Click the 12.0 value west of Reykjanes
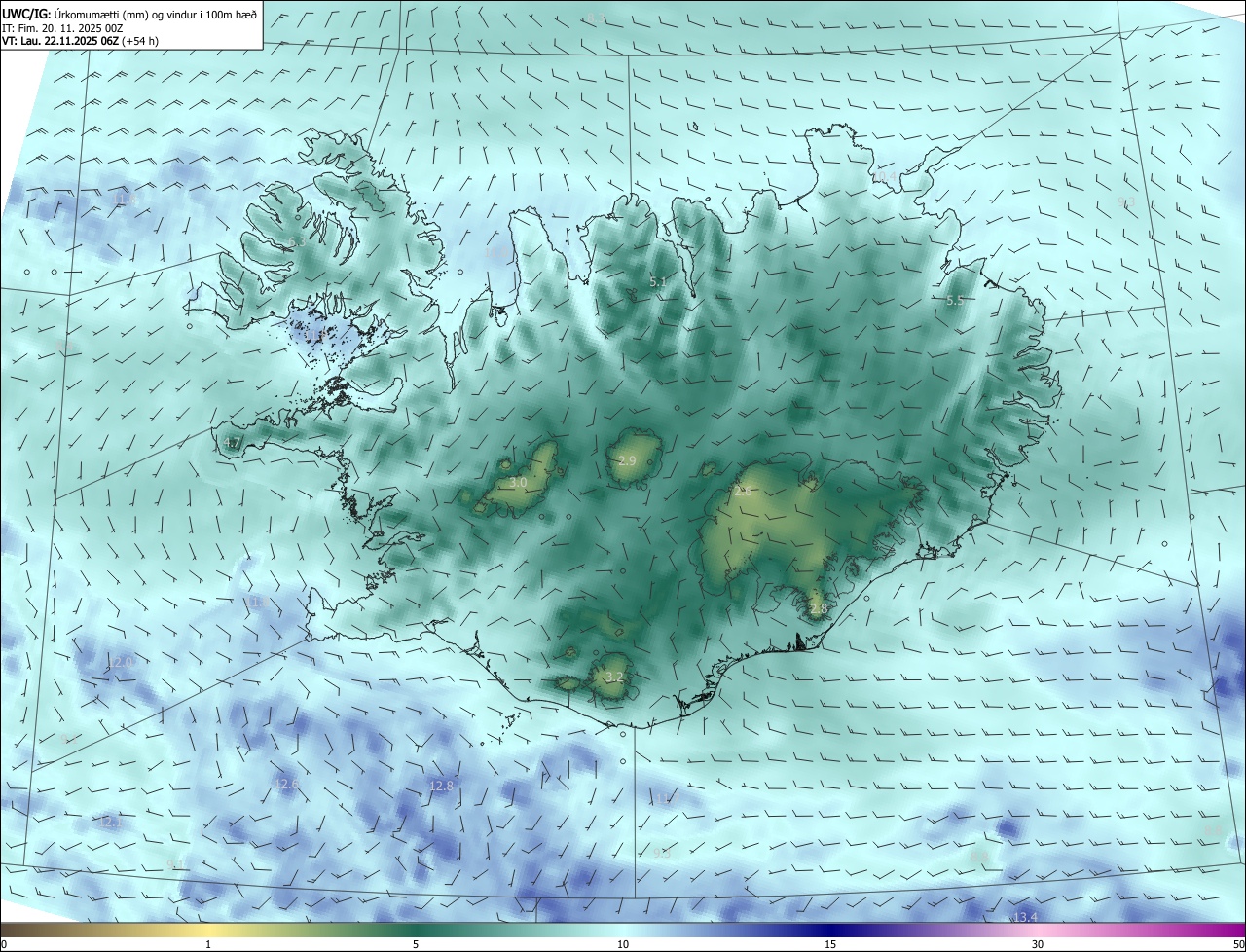Viewport: 1246px width, 952px height. (x=121, y=662)
